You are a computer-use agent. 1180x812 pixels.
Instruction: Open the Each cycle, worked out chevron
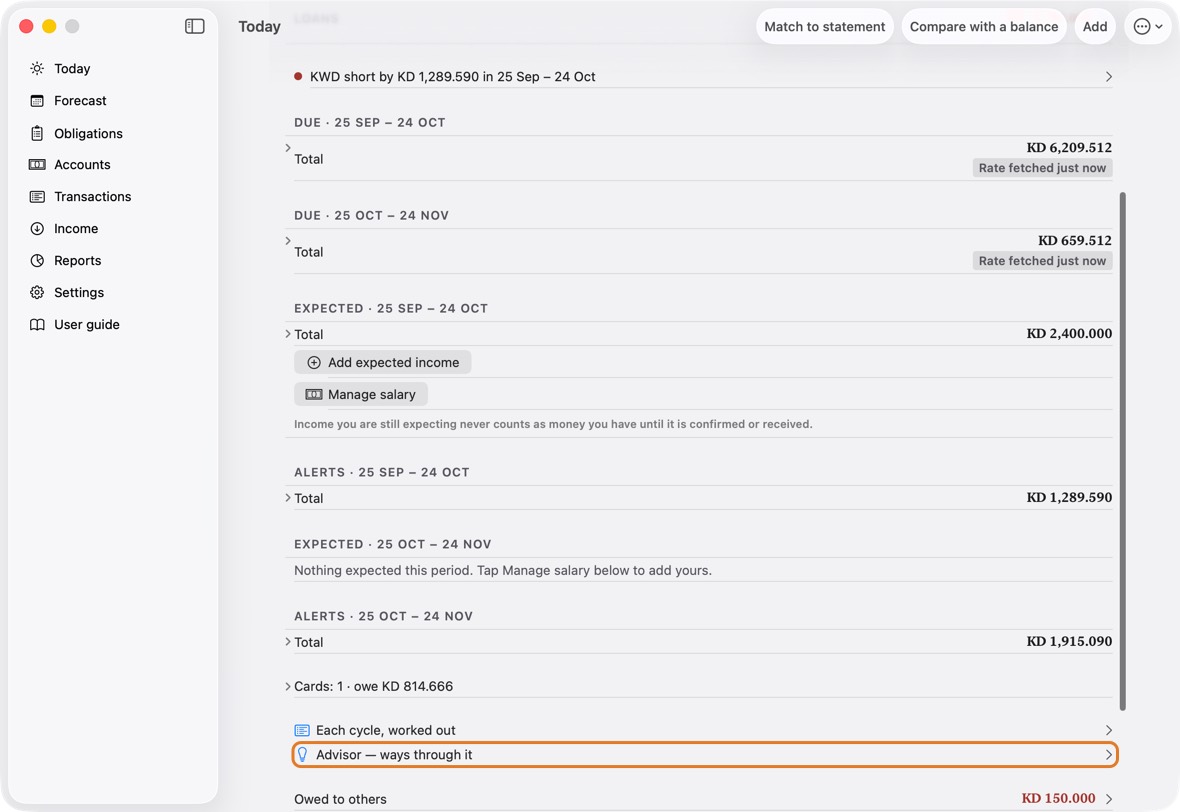point(1109,730)
